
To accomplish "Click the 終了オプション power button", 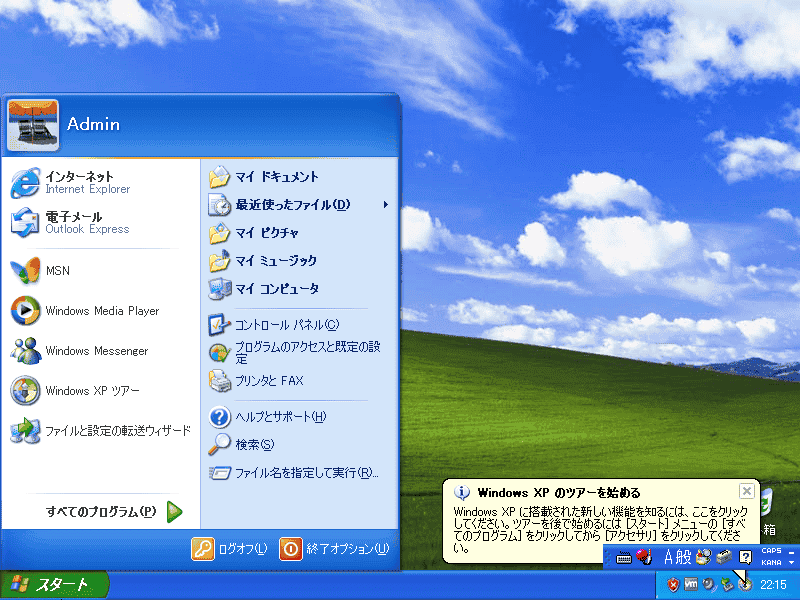I will (335, 549).
